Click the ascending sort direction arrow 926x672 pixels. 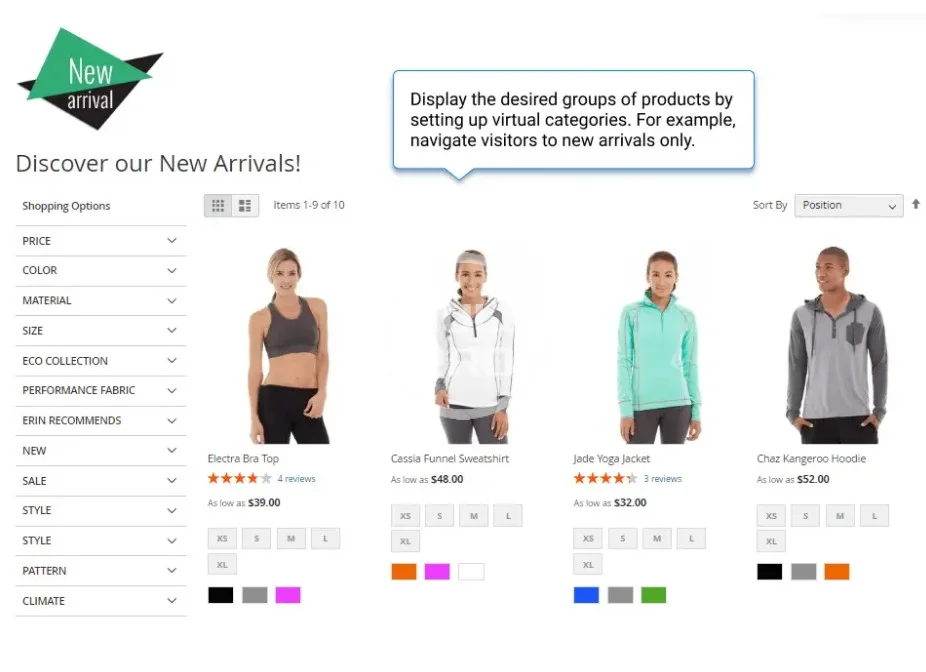915,204
